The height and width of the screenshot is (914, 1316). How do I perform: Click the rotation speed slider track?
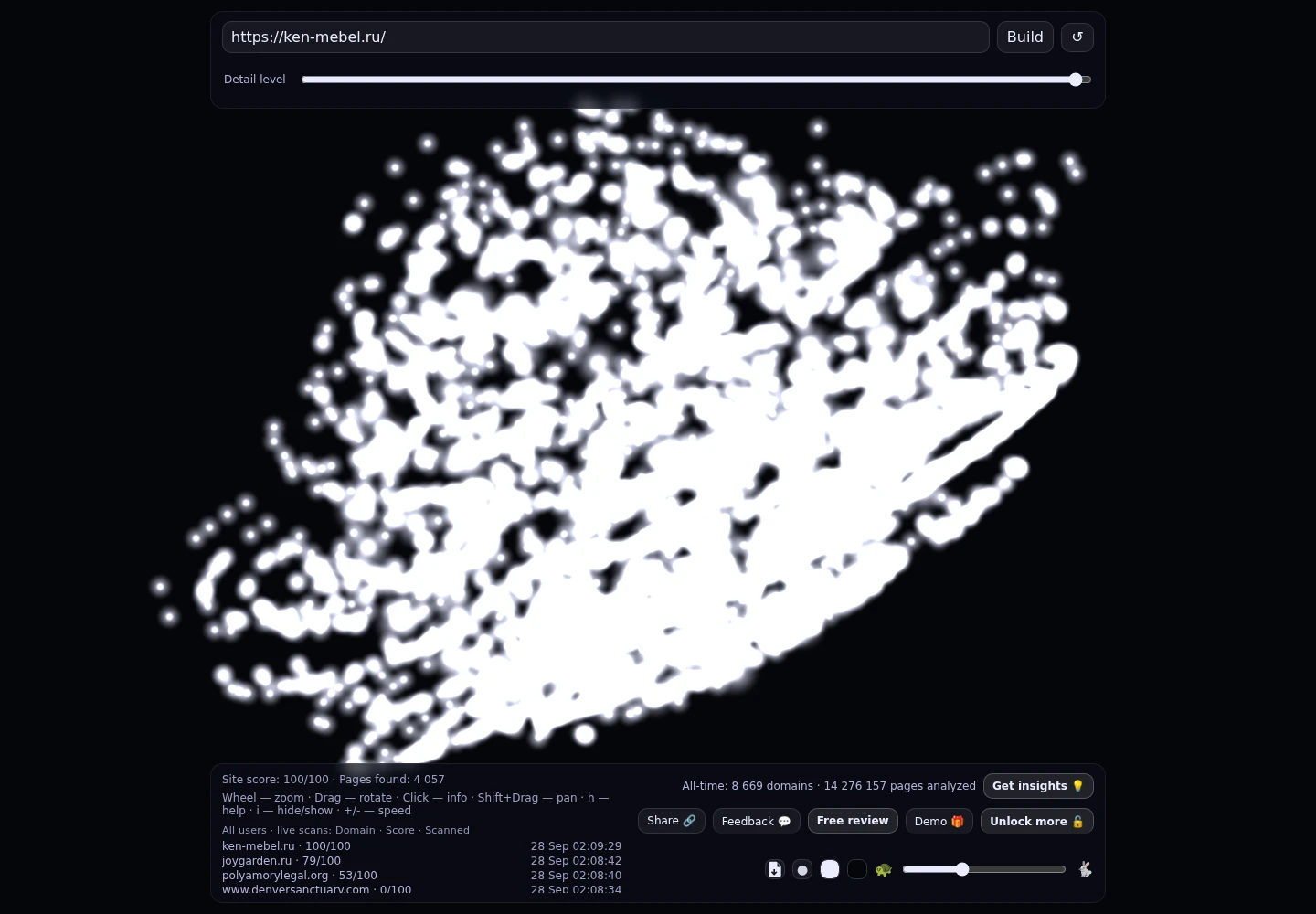tap(984, 869)
